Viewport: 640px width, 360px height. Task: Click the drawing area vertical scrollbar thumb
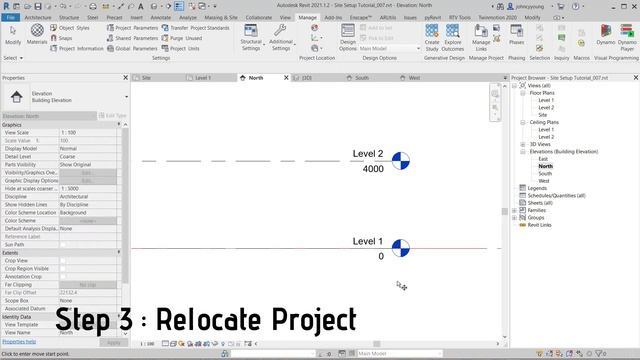pos(504,211)
